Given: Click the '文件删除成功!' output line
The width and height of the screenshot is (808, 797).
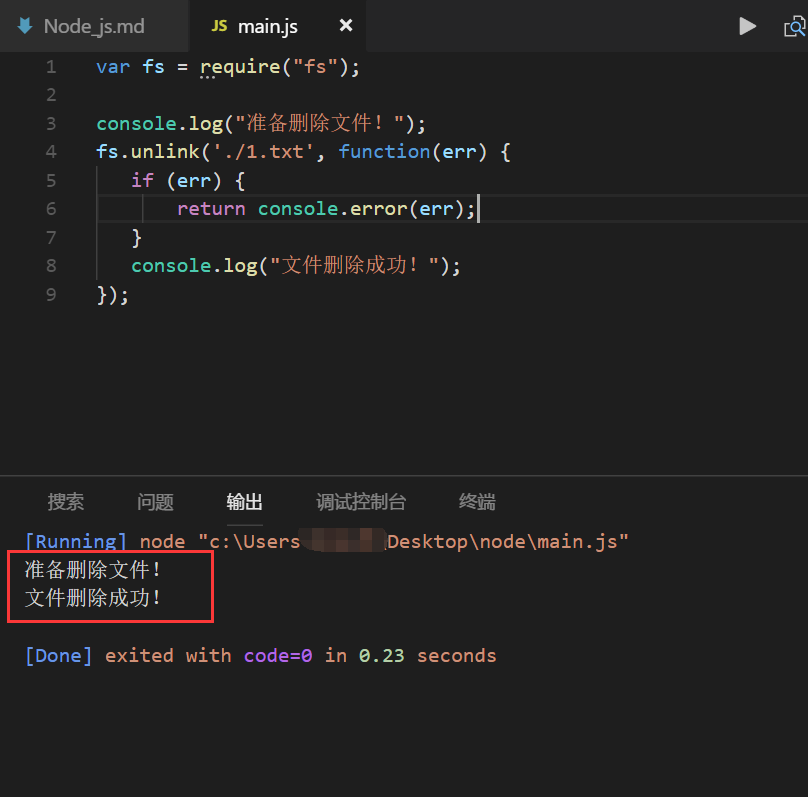Looking at the screenshot, I should click(x=93, y=599).
